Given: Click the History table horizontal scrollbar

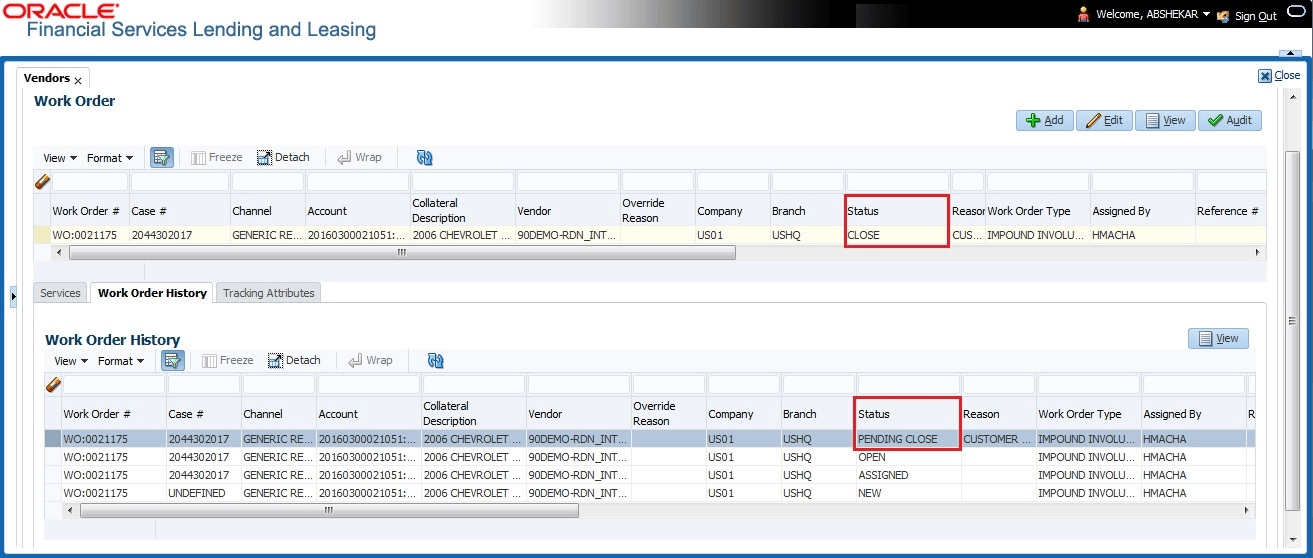Looking at the screenshot, I should (x=329, y=510).
